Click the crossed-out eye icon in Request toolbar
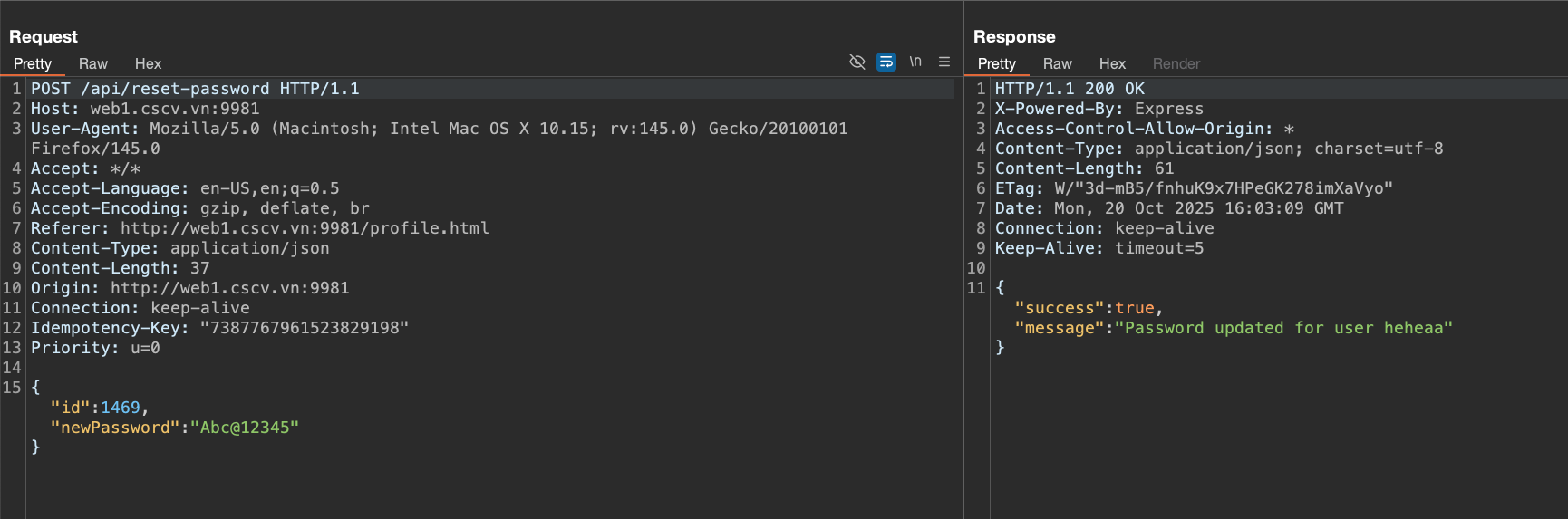This screenshot has width=1568, height=519. point(857,62)
